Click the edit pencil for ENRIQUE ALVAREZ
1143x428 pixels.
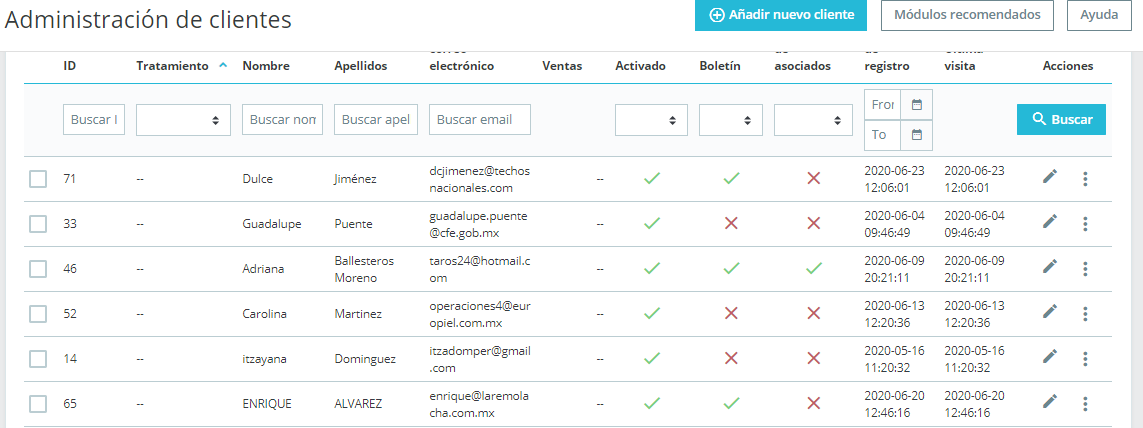pos(1049,402)
